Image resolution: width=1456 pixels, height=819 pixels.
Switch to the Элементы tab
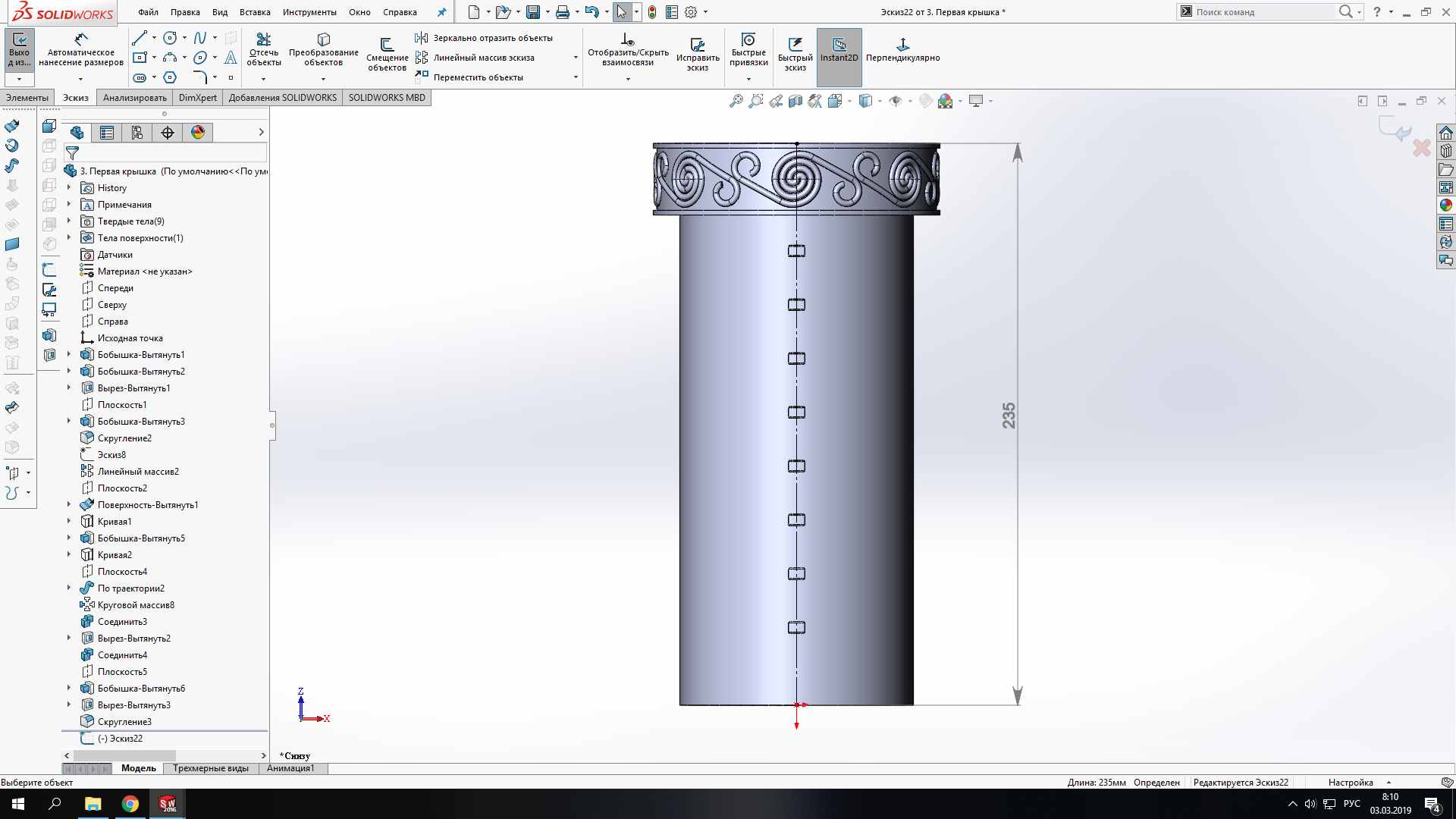[27, 98]
